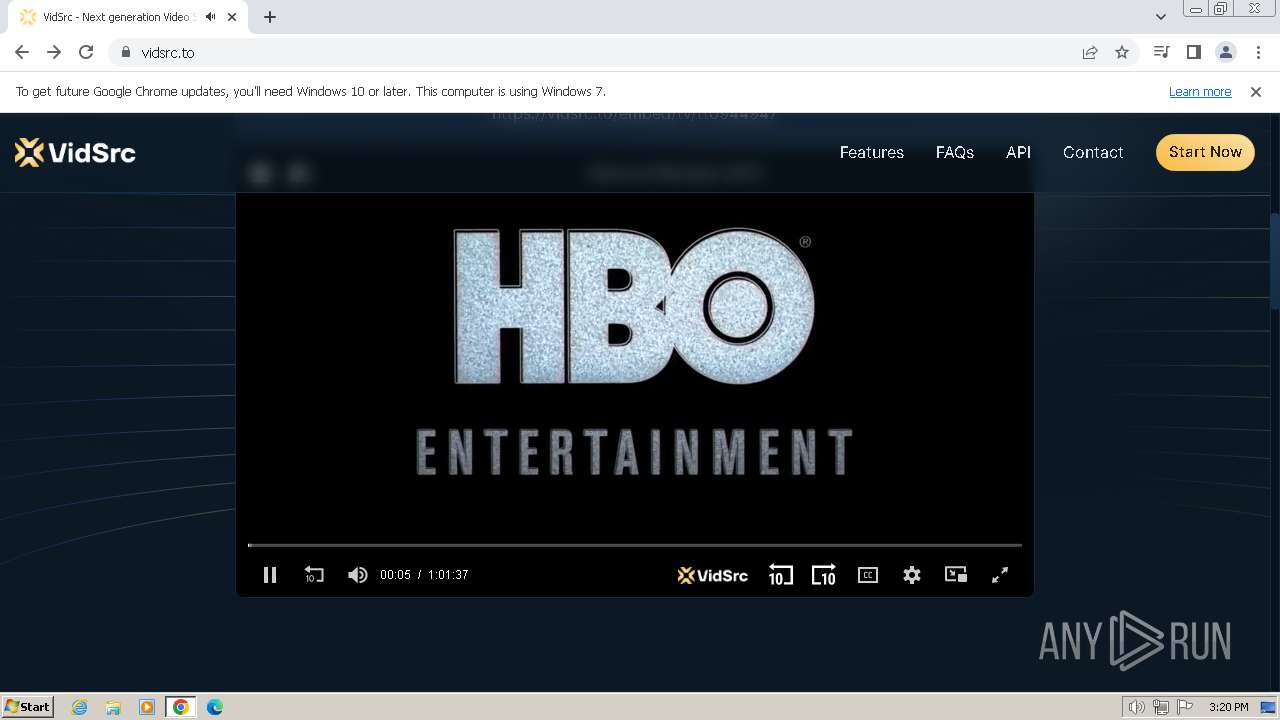1280x720 pixels.
Task: Launch Internet Explorer from taskbar
Action: pos(79,707)
